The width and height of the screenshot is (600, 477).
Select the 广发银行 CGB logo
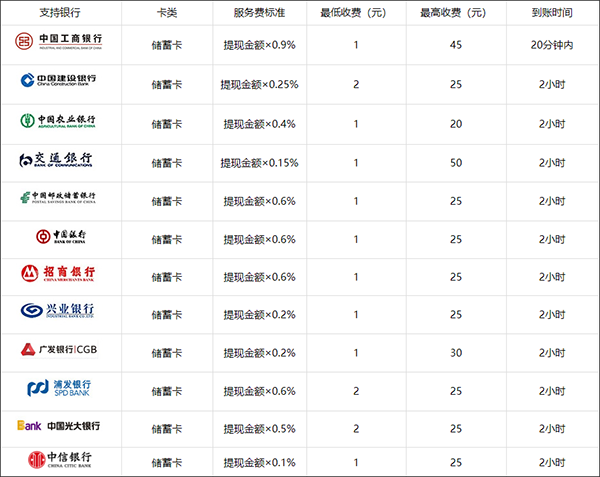point(60,350)
